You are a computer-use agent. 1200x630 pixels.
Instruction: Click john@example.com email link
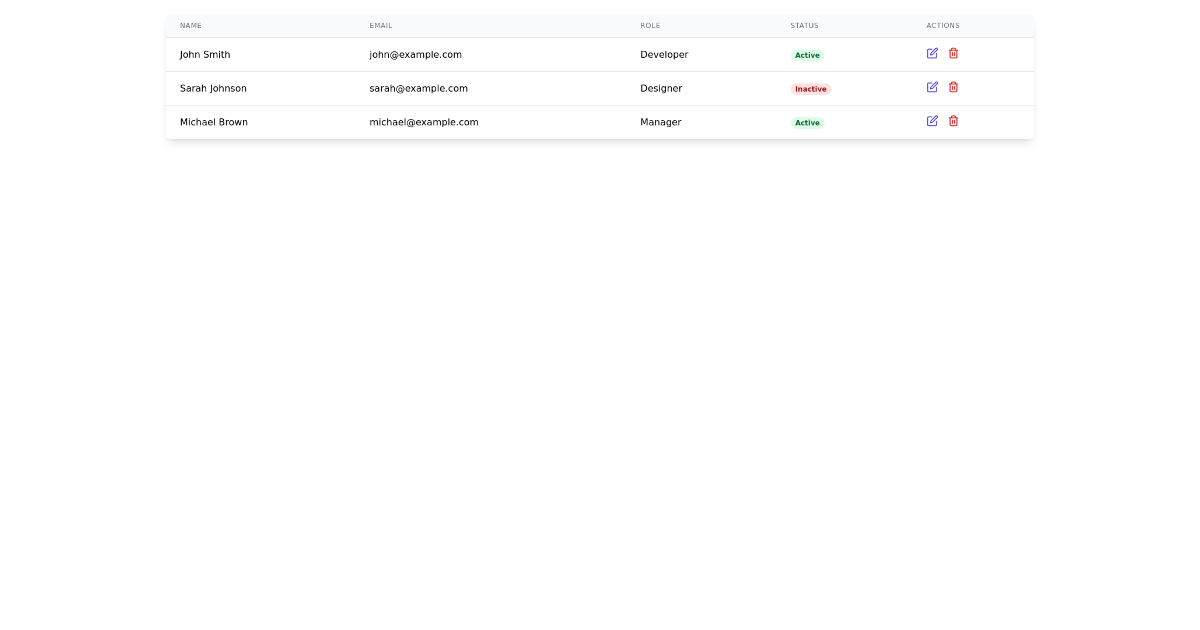click(x=414, y=55)
